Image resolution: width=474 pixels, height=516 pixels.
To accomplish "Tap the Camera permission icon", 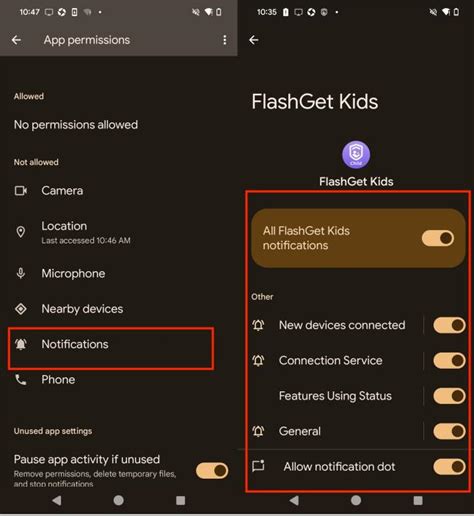I will (x=21, y=191).
